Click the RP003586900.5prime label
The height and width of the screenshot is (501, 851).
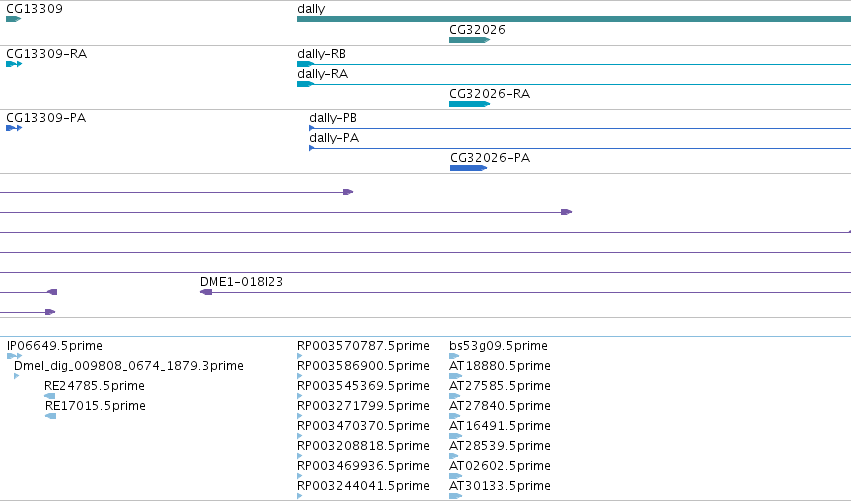tap(363, 366)
